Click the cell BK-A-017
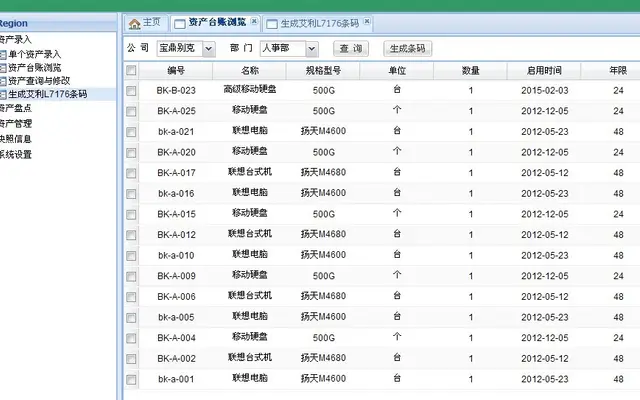640x400 pixels. pos(176,173)
